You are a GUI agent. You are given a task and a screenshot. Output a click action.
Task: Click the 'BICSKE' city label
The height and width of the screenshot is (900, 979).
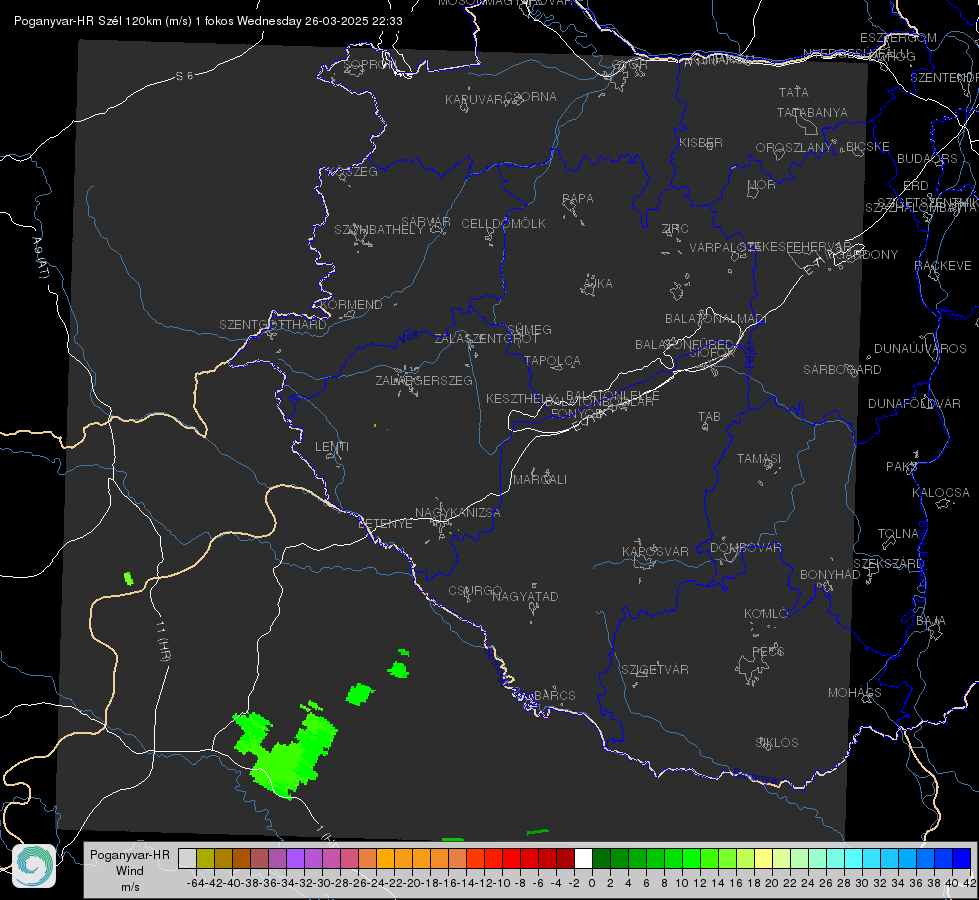[868, 147]
